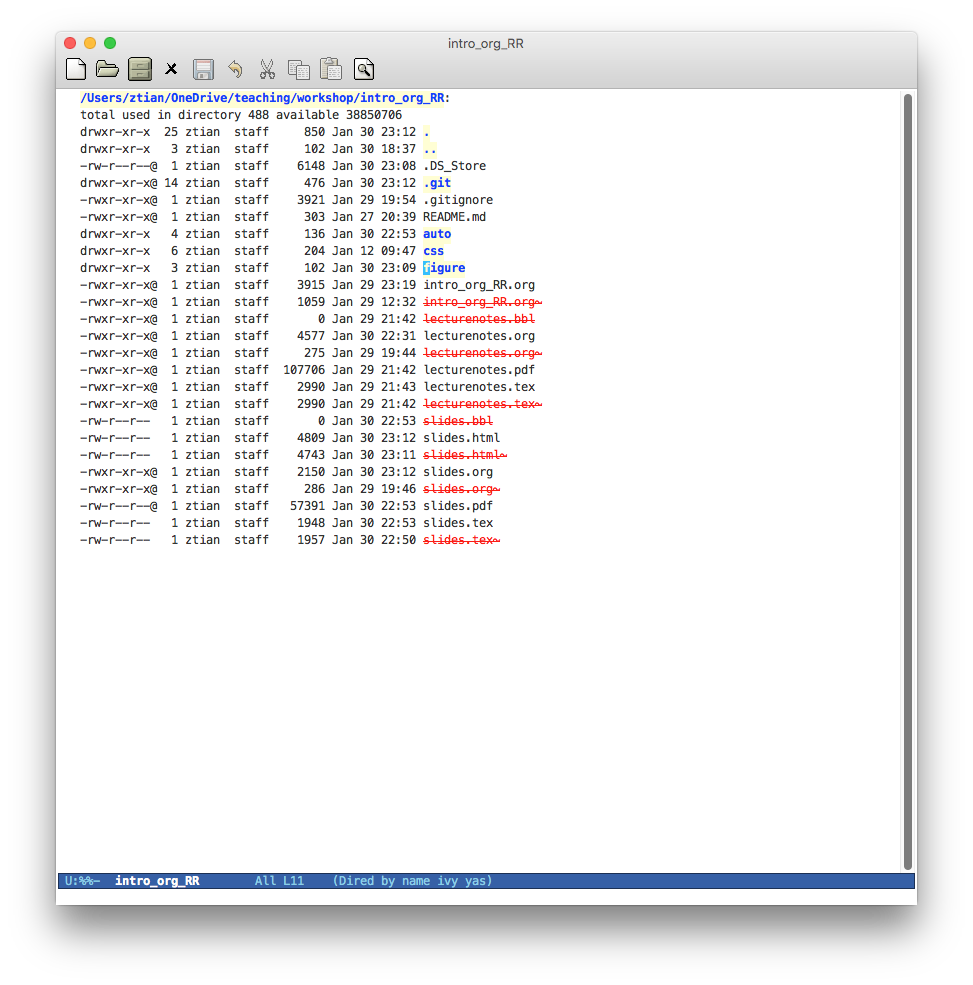This screenshot has height=985, width=973.
Task: Open slides.tex file
Action: (x=458, y=522)
